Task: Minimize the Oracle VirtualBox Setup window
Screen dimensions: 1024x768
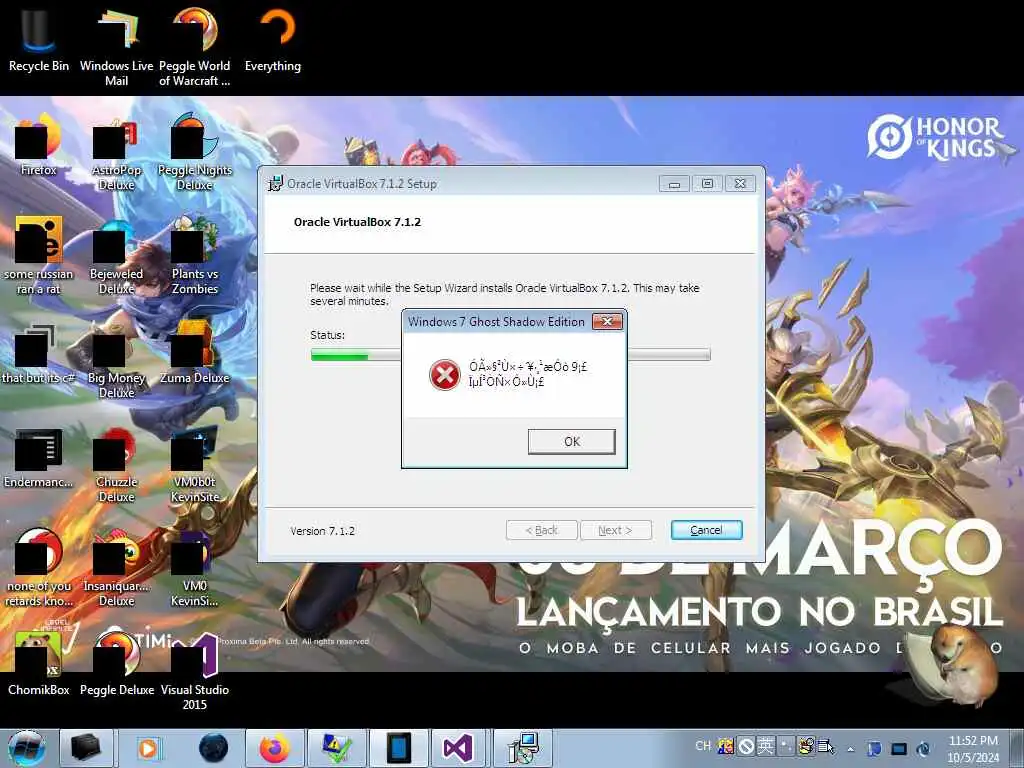Action: click(674, 184)
